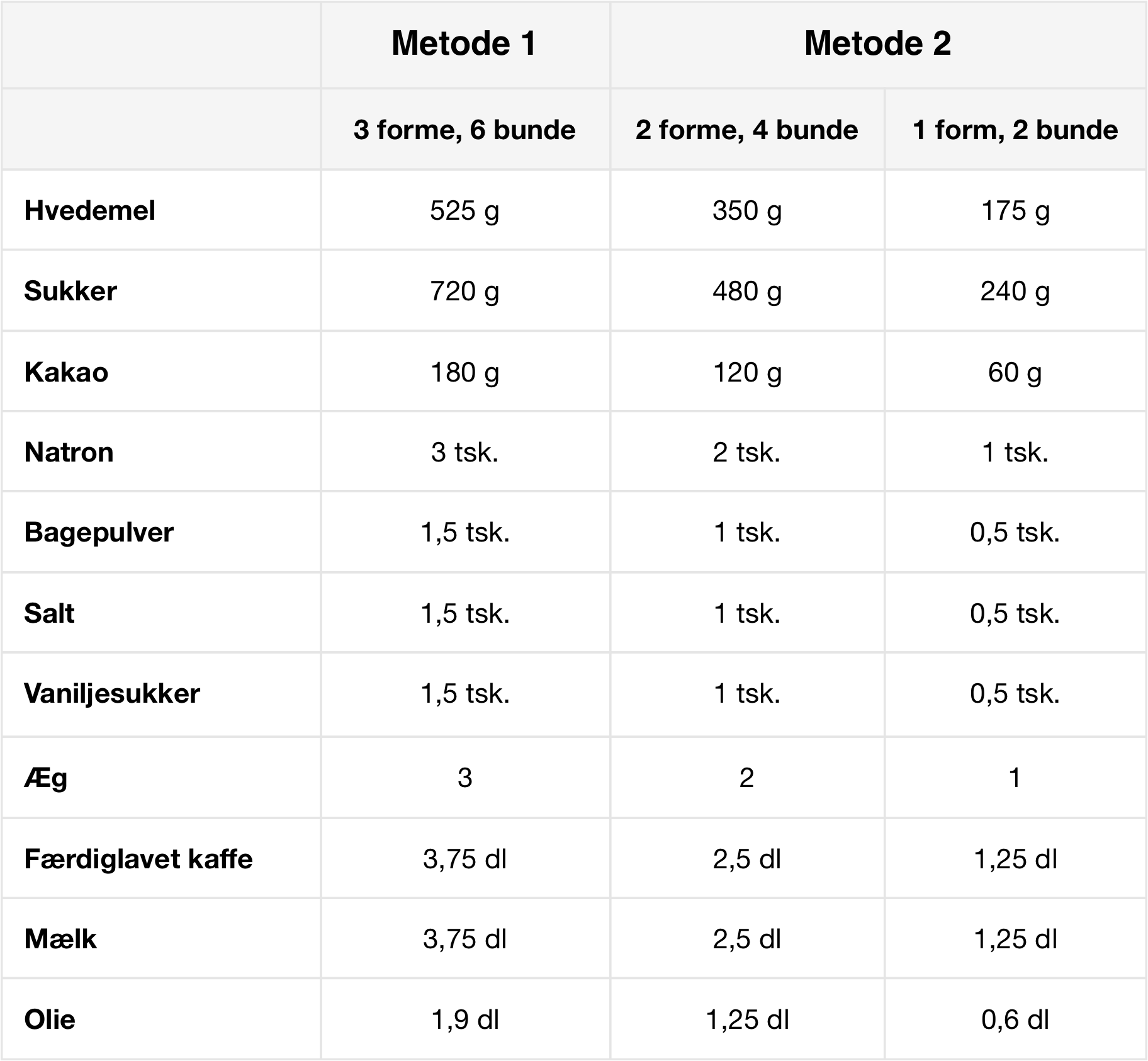
Task: Click the Metode 1 column header
Action: pos(464,43)
